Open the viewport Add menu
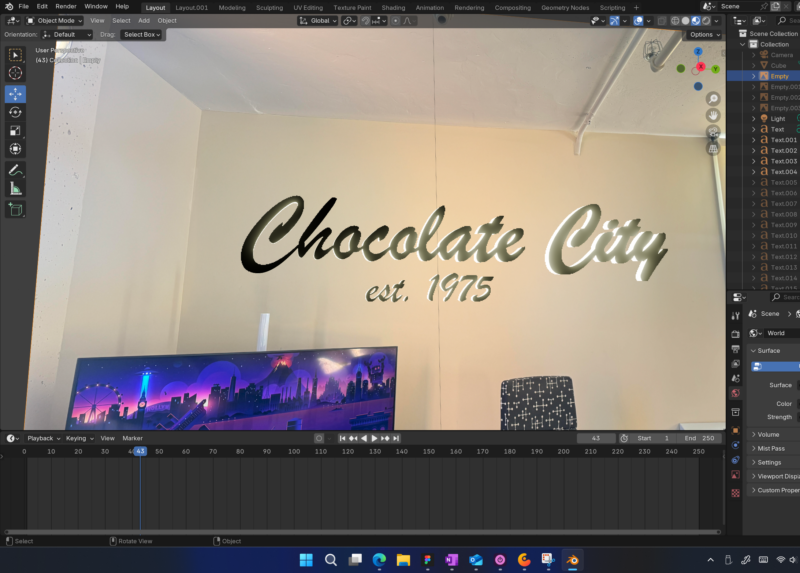Image resolution: width=800 pixels, height=573 pixels. pos(144,21)
